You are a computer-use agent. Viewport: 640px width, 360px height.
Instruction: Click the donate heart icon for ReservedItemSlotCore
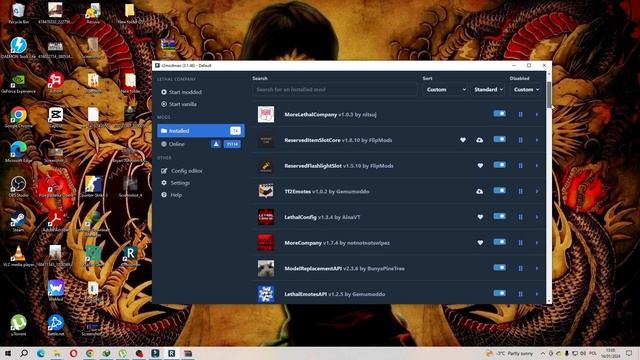(463, 140)
